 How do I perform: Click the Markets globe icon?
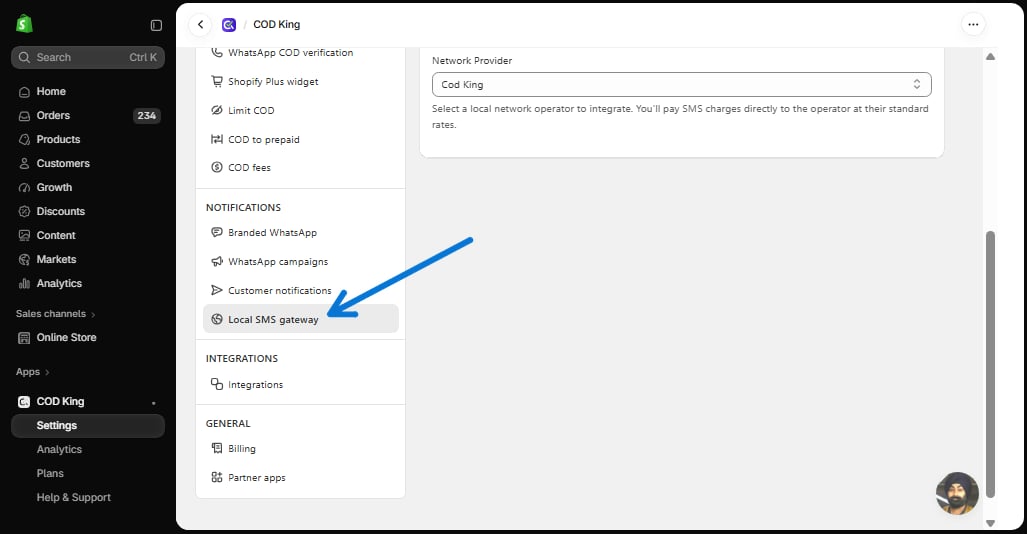pyautogui.click(x=24, y=259)
